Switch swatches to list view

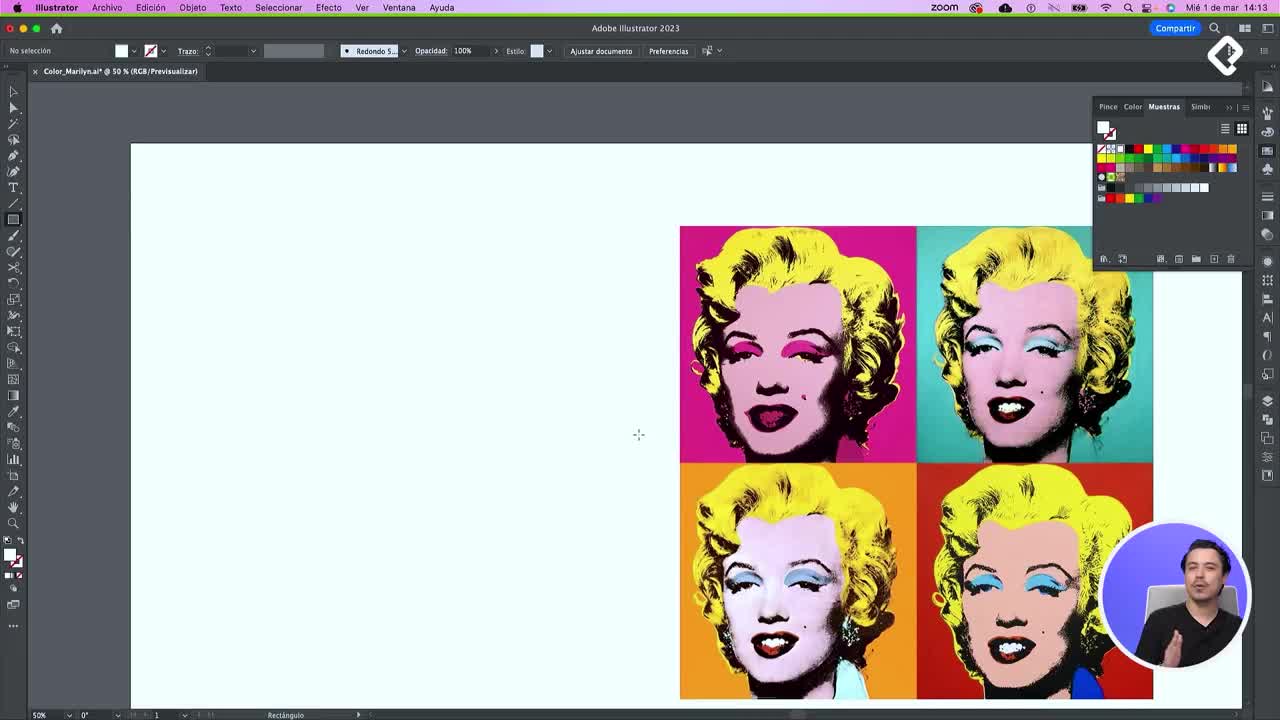1225,129
